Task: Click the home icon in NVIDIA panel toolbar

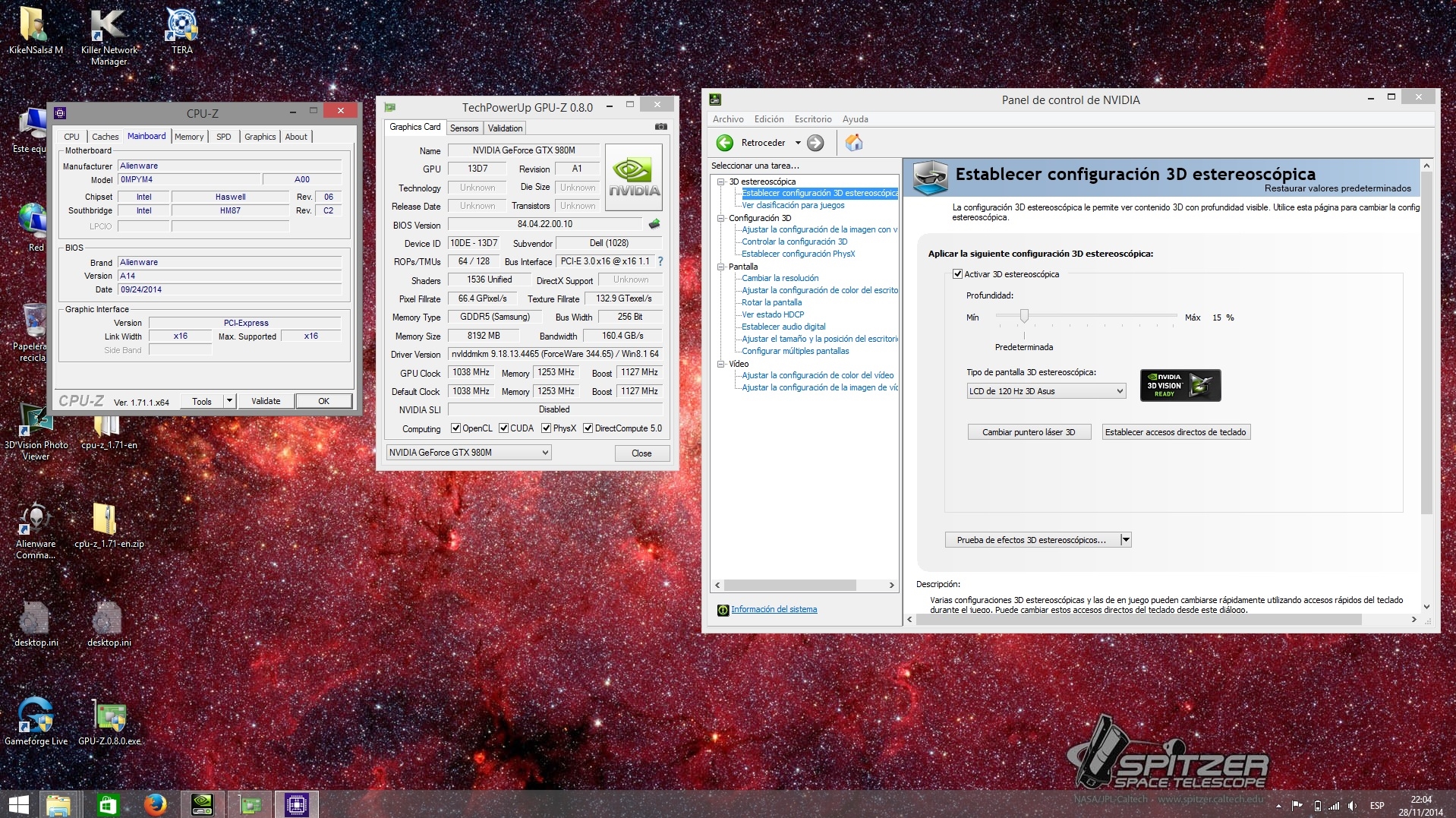Action: 854,143
